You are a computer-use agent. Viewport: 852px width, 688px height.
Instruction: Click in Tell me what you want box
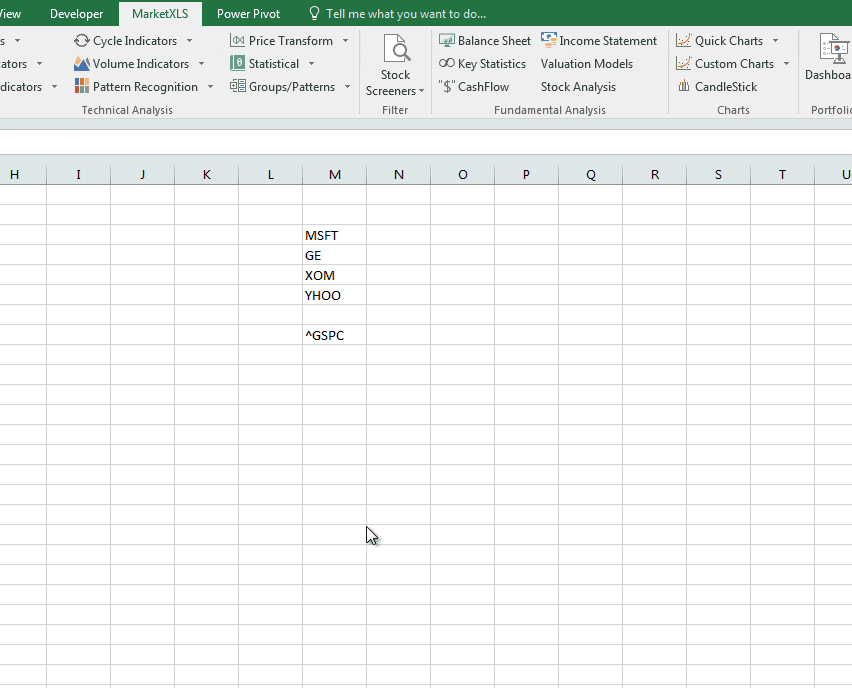coord(406,14)
